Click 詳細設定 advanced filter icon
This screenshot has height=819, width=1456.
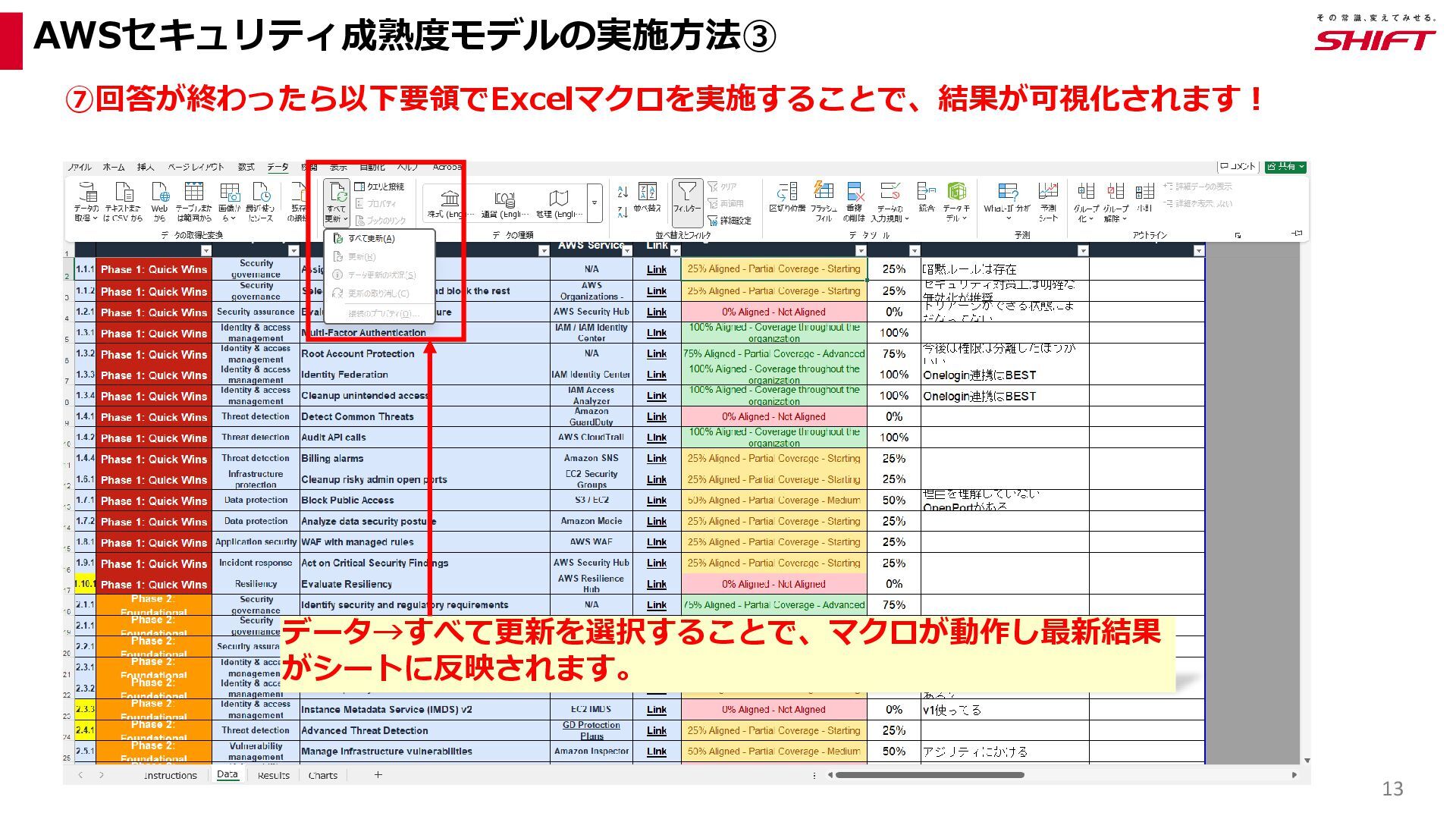[730, 221]
